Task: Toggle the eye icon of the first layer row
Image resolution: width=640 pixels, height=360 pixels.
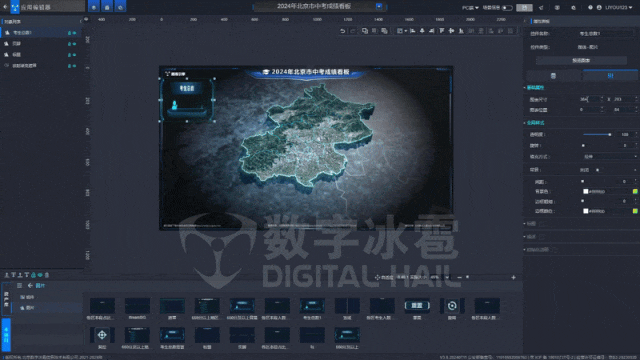Action: pos(74,33)
